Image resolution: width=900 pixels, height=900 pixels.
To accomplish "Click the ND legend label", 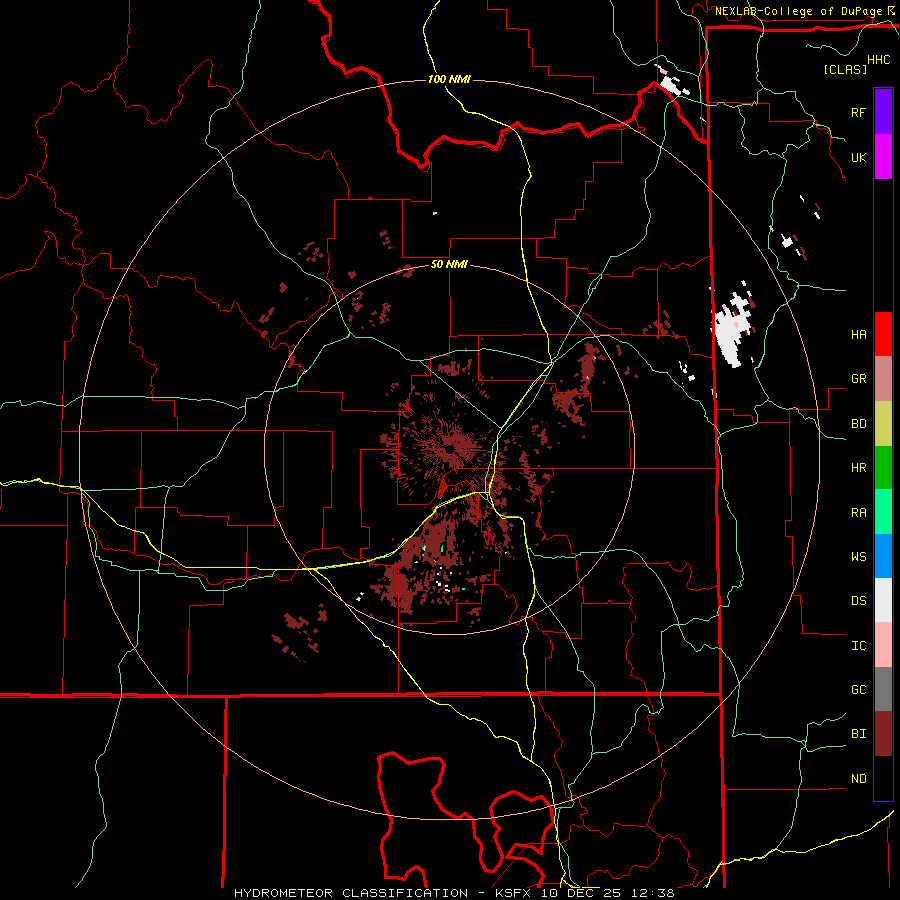I will tap(858, 779).
